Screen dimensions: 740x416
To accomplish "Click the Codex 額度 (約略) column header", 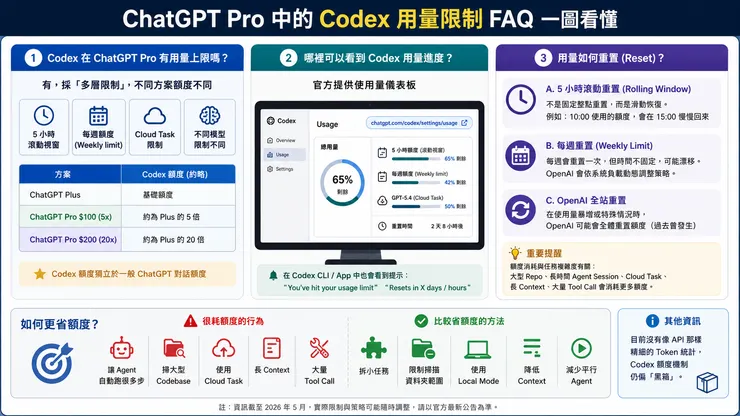I will tap(178, 174).
